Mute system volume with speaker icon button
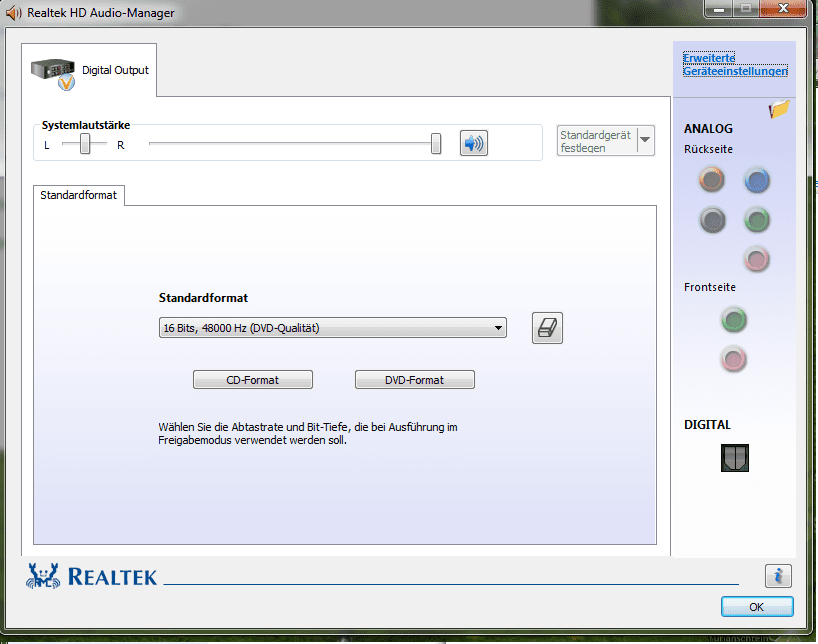This screenshot has height=644, width=818. click(x=474, y=143)
